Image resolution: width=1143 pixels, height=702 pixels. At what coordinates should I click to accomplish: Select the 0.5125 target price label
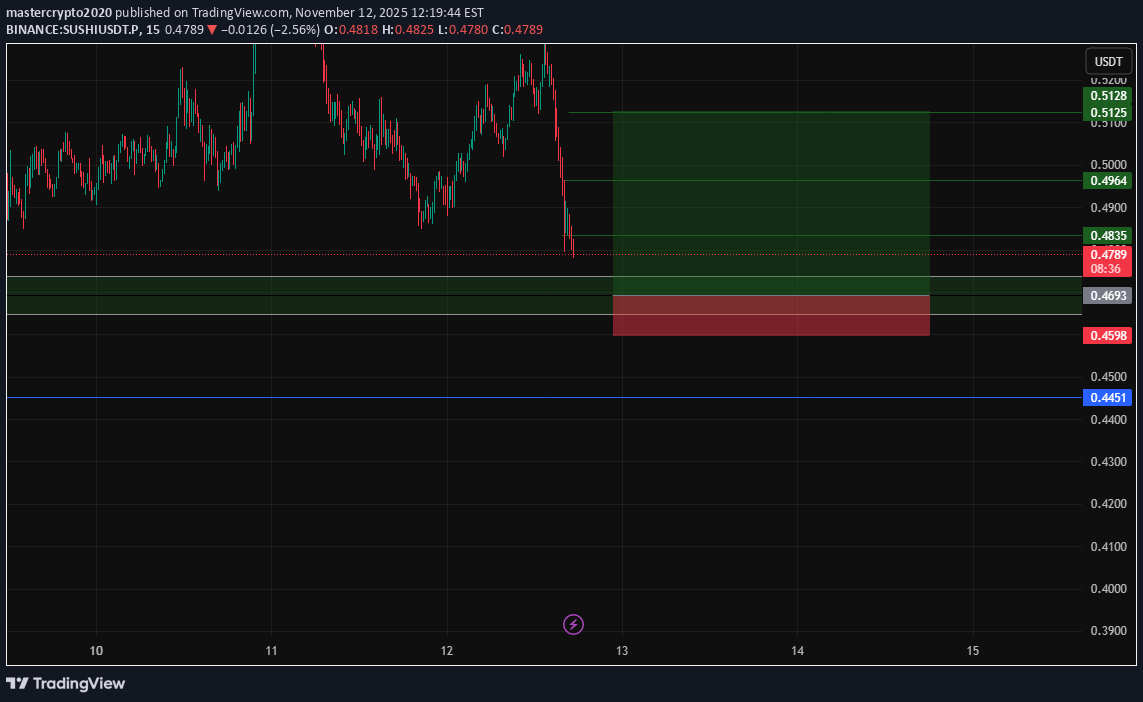pyautogui.click(x=1107, y=113)
